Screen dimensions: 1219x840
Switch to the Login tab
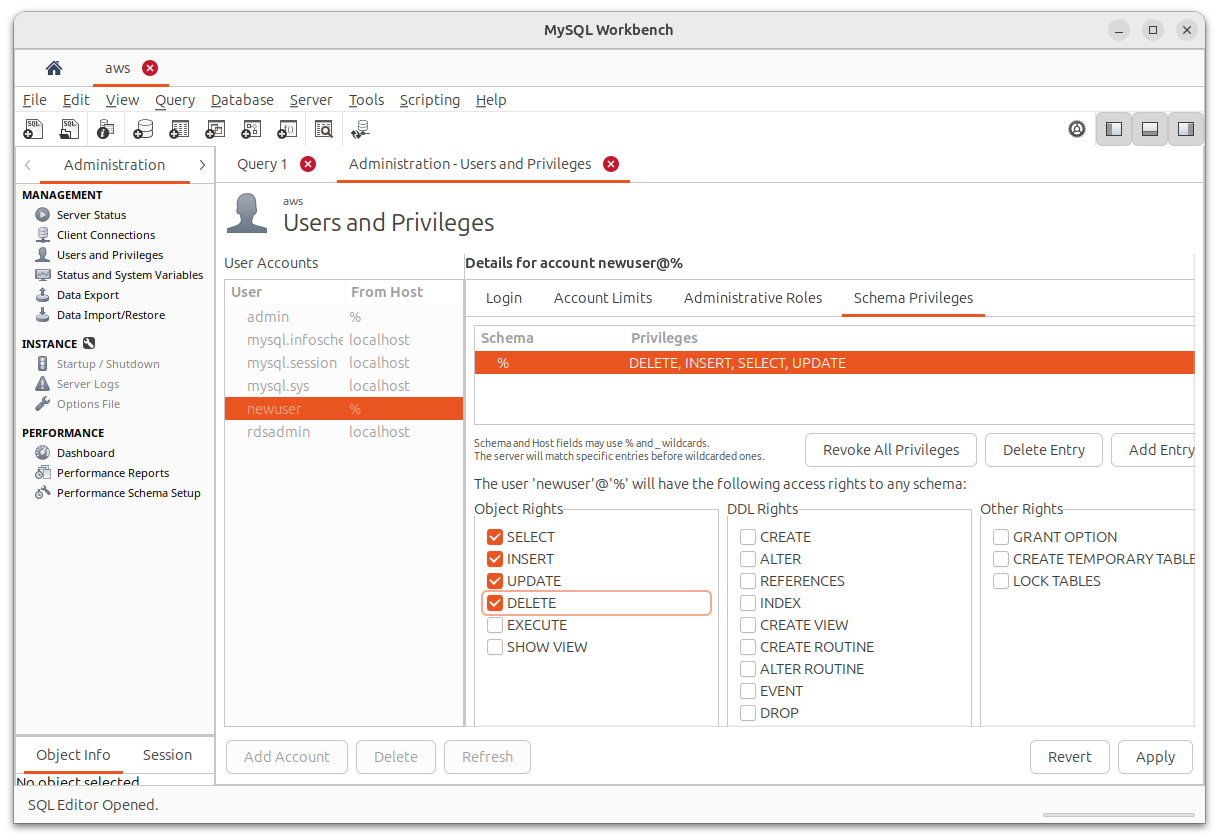tap(504, 298)
